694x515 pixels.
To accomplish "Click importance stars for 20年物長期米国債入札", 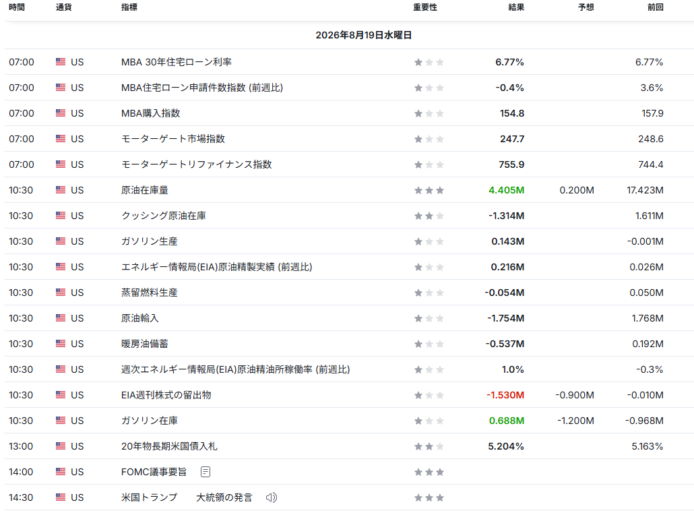I will (429, 446).
